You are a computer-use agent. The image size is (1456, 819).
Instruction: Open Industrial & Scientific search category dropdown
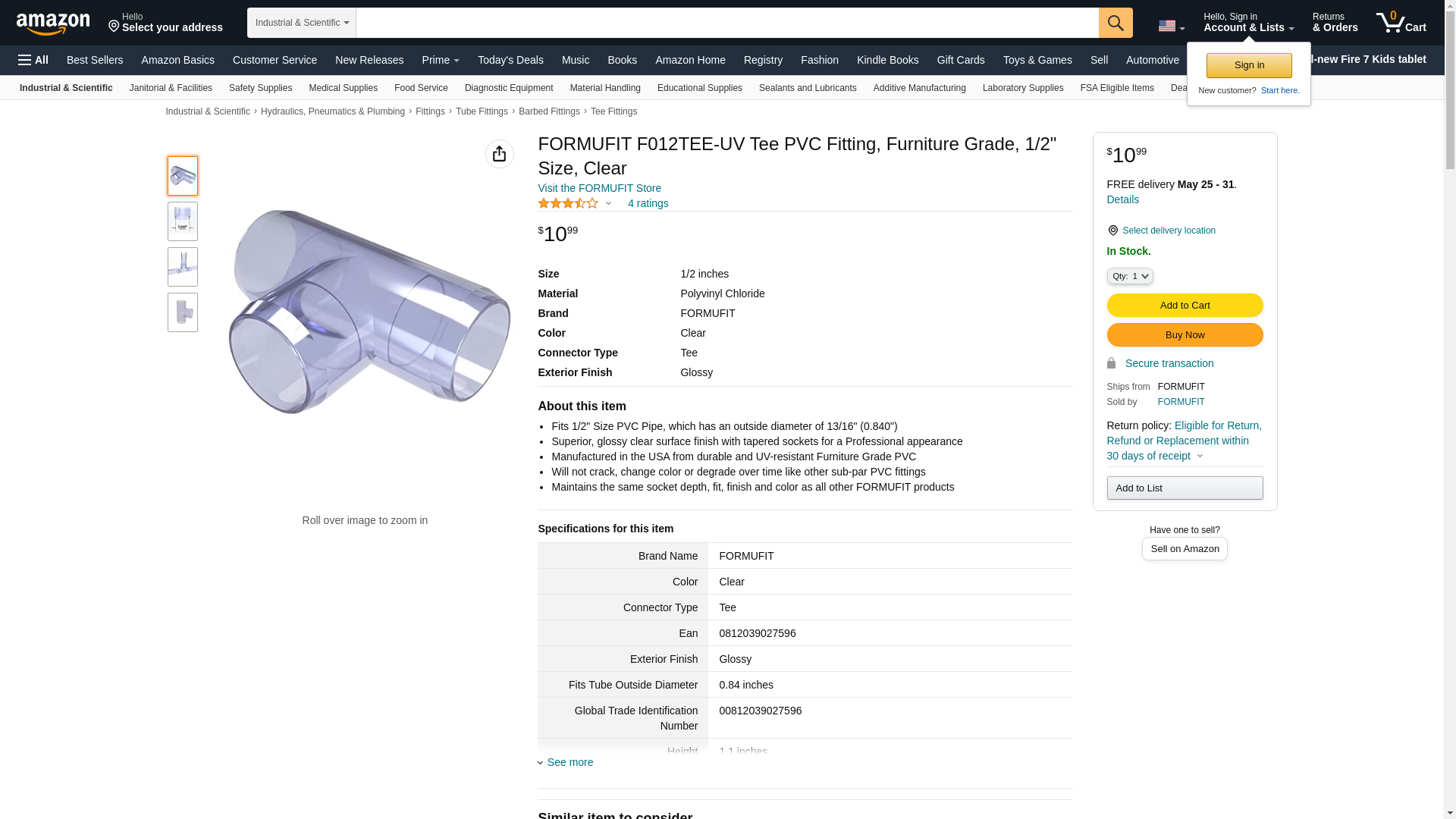click(x=302, y=23)
